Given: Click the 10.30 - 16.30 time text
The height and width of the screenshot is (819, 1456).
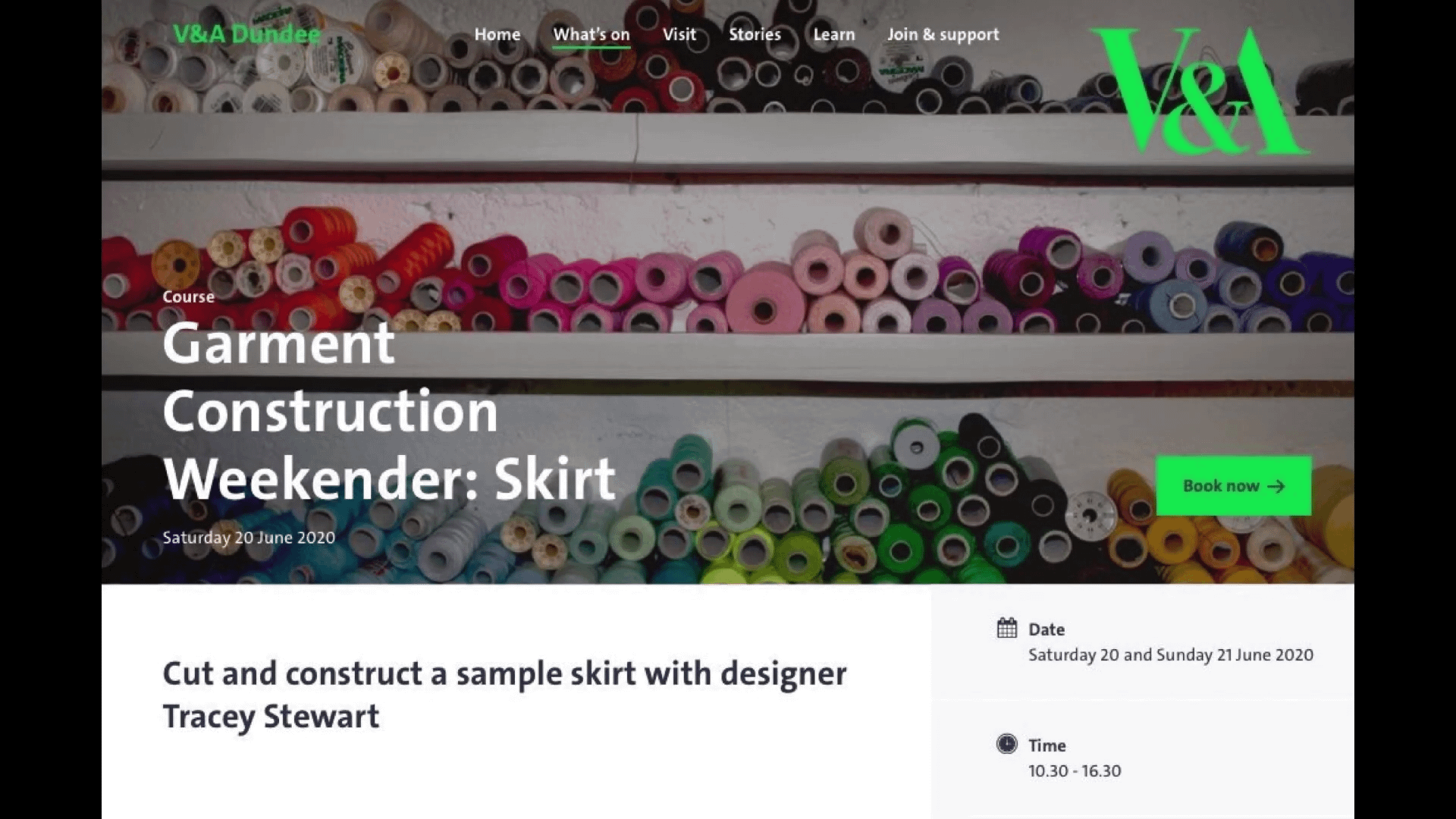Looking at the screenshot, I should [x=1075, y=770].
